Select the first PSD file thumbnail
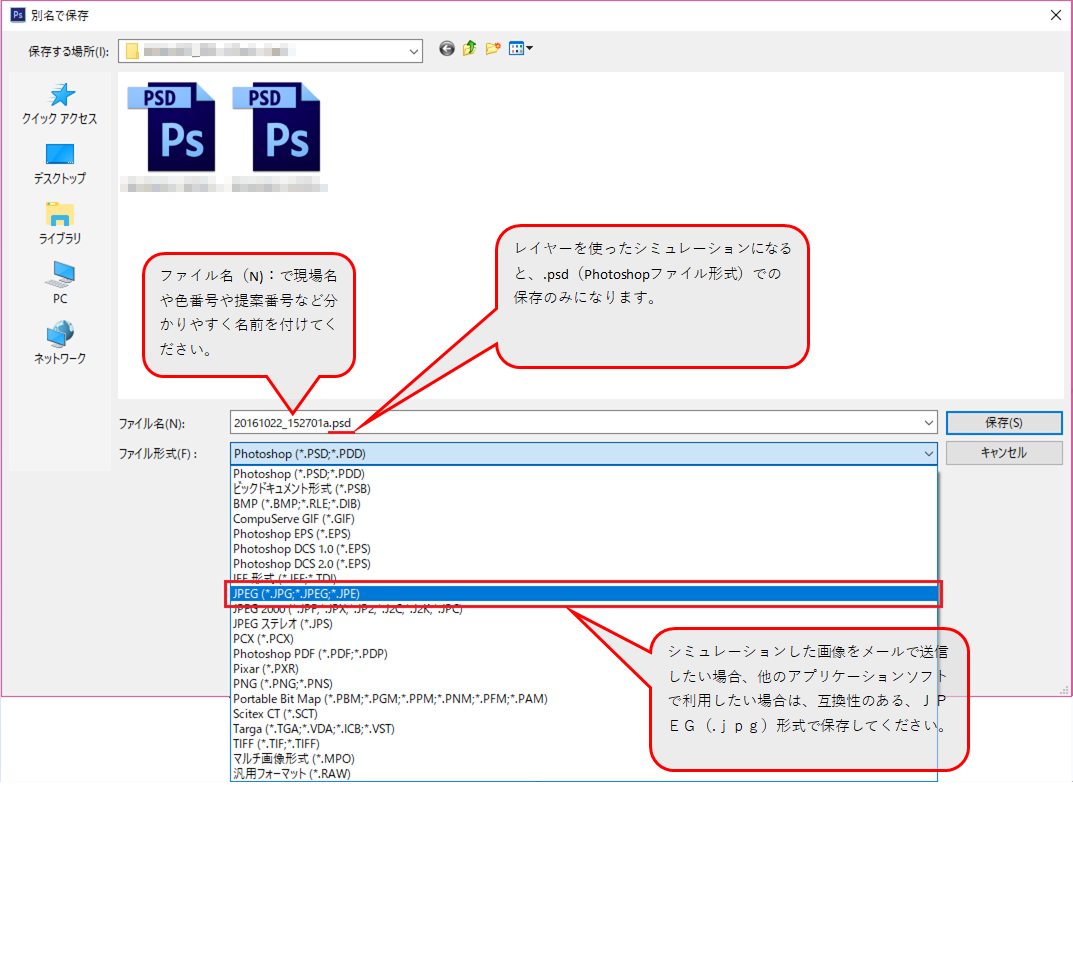Viewport: 1073px width, 970px height. (x=172, y=128)
